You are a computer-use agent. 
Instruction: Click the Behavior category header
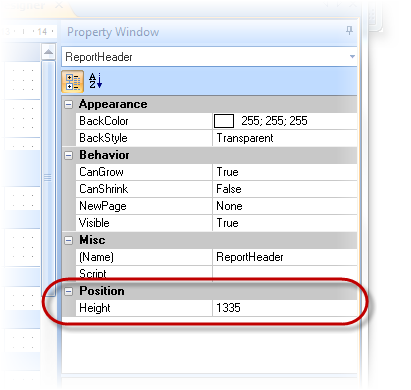[209, 155]
